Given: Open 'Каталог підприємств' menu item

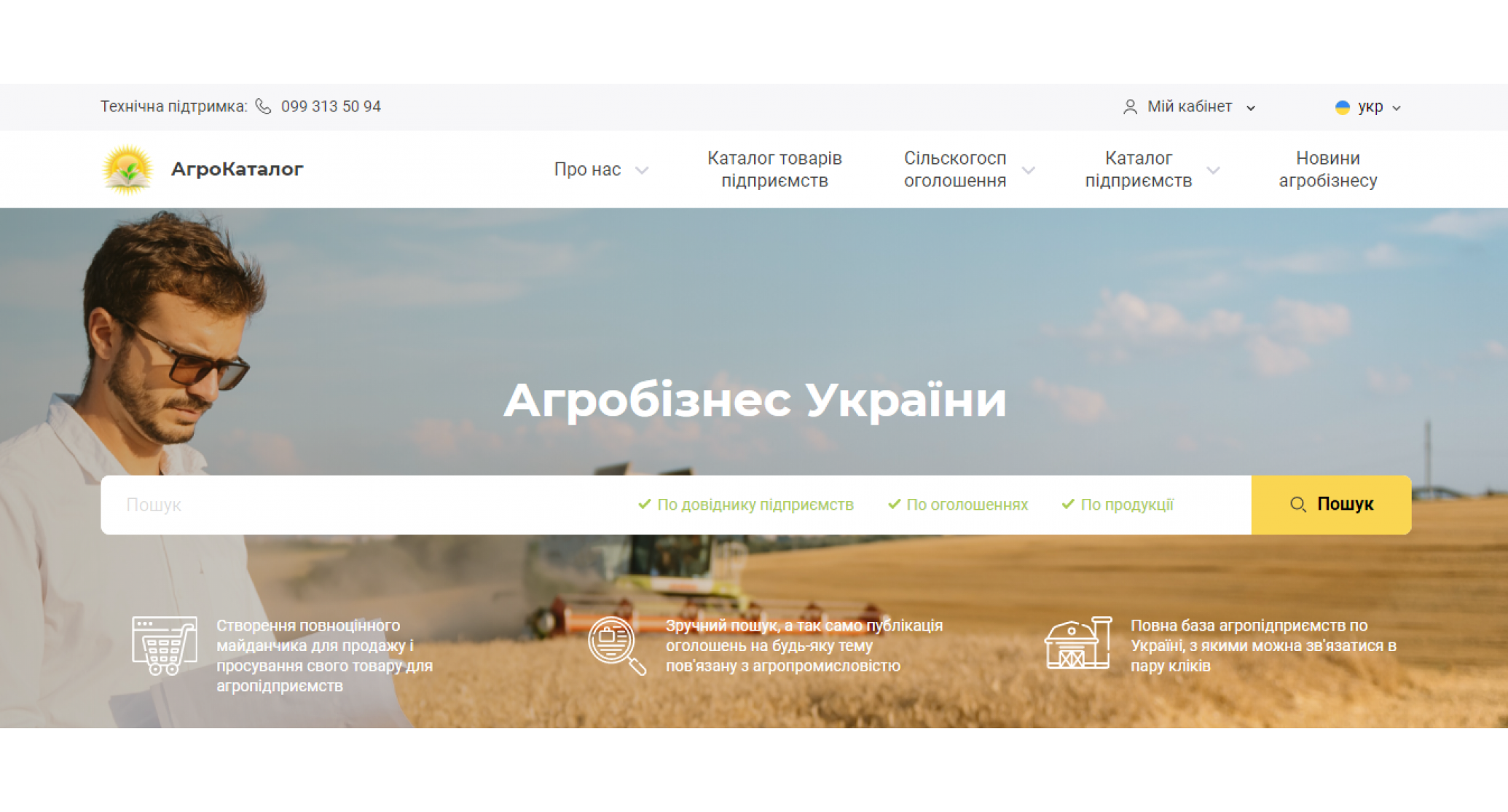Looking at the screenshot, I should [x=1139, y=169].
